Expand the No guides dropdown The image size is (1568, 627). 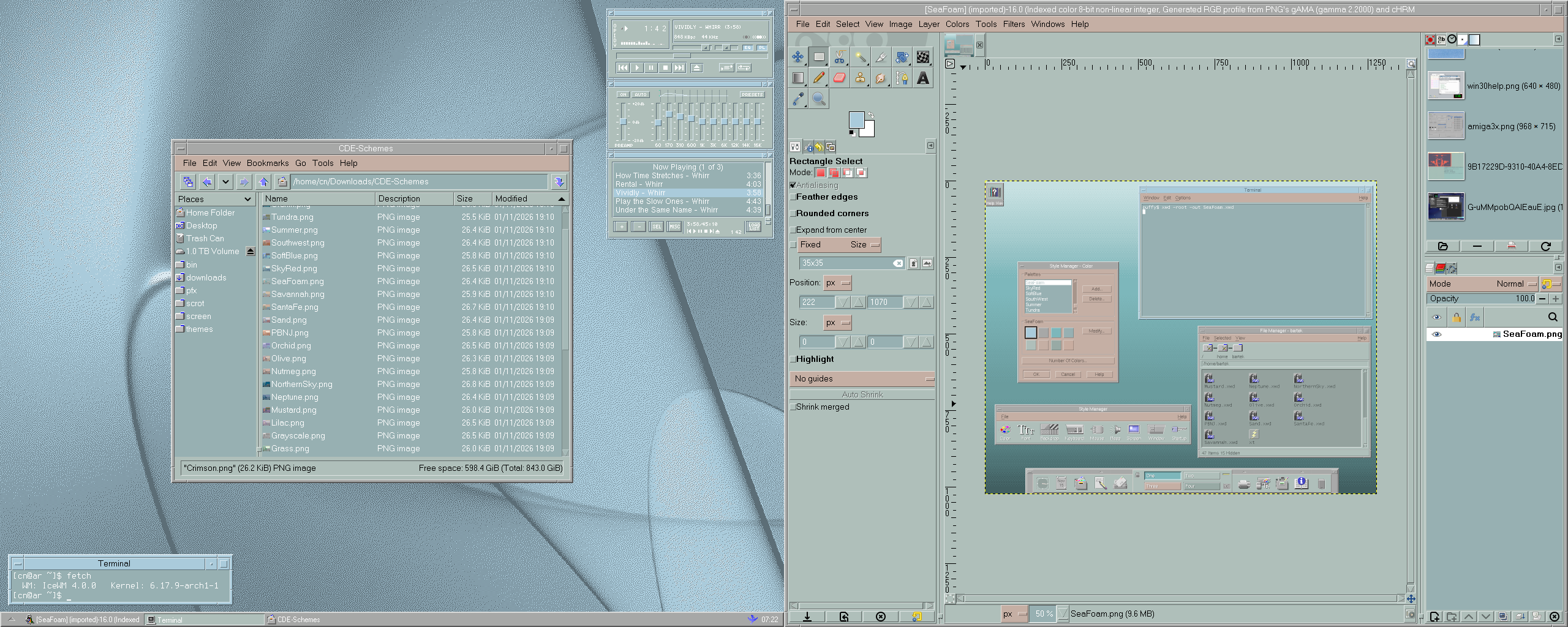tap(862, 379)
